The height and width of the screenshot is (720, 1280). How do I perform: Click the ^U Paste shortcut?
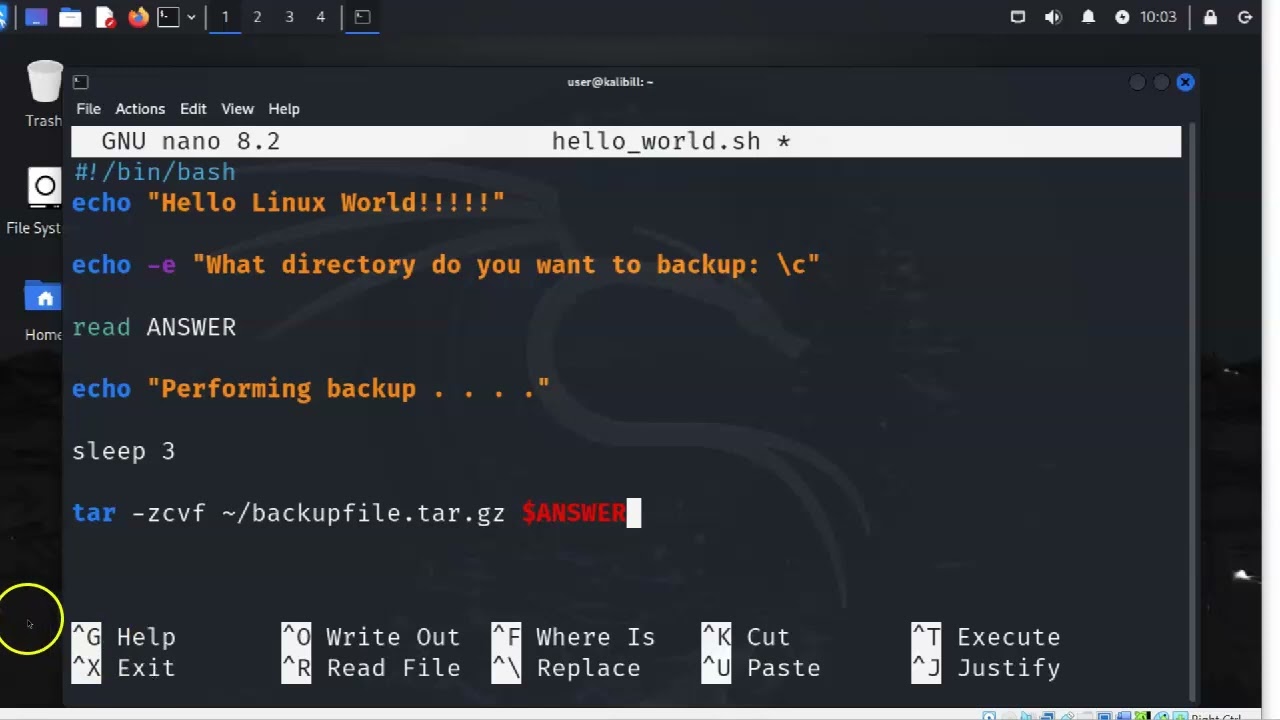(761, 668)
